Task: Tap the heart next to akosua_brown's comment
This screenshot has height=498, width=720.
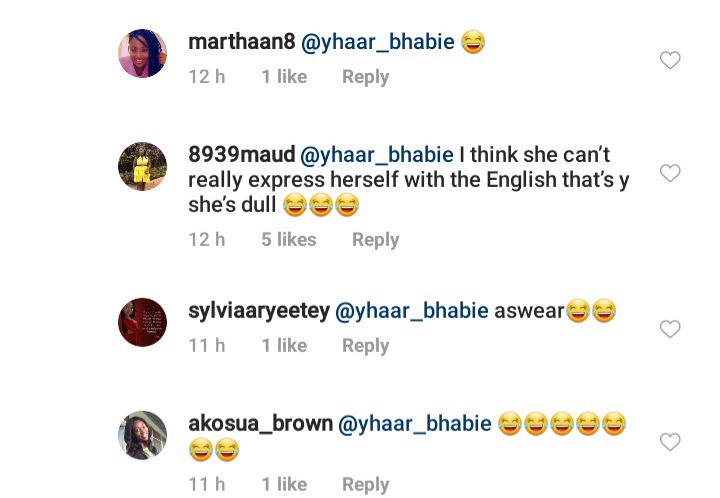Action: [x=670, y=442]
